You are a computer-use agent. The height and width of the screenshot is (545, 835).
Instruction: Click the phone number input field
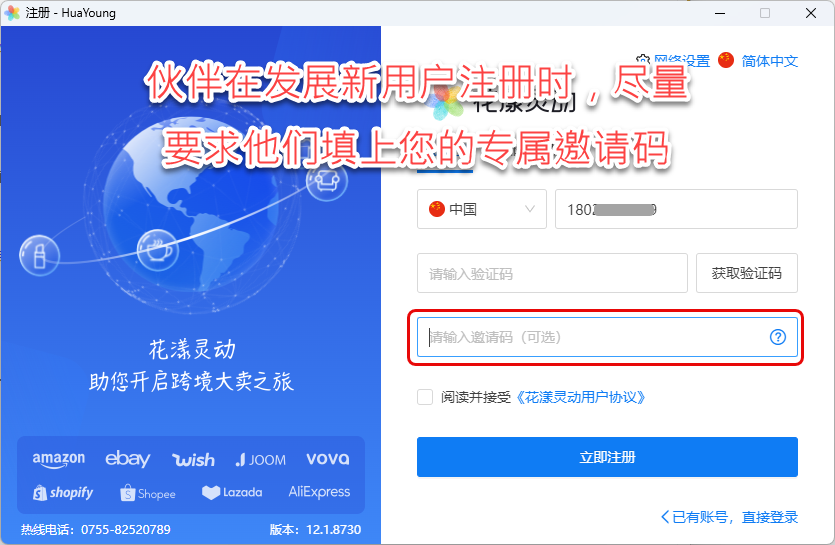676,209
